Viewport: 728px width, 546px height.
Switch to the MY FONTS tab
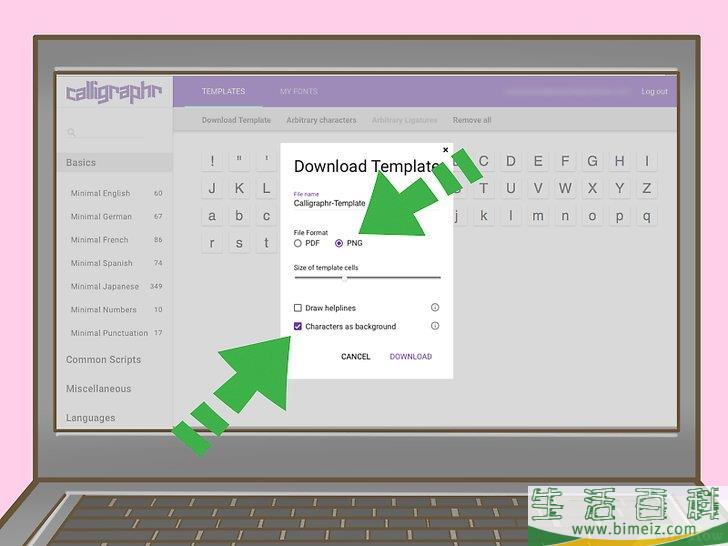click(299, 91)
